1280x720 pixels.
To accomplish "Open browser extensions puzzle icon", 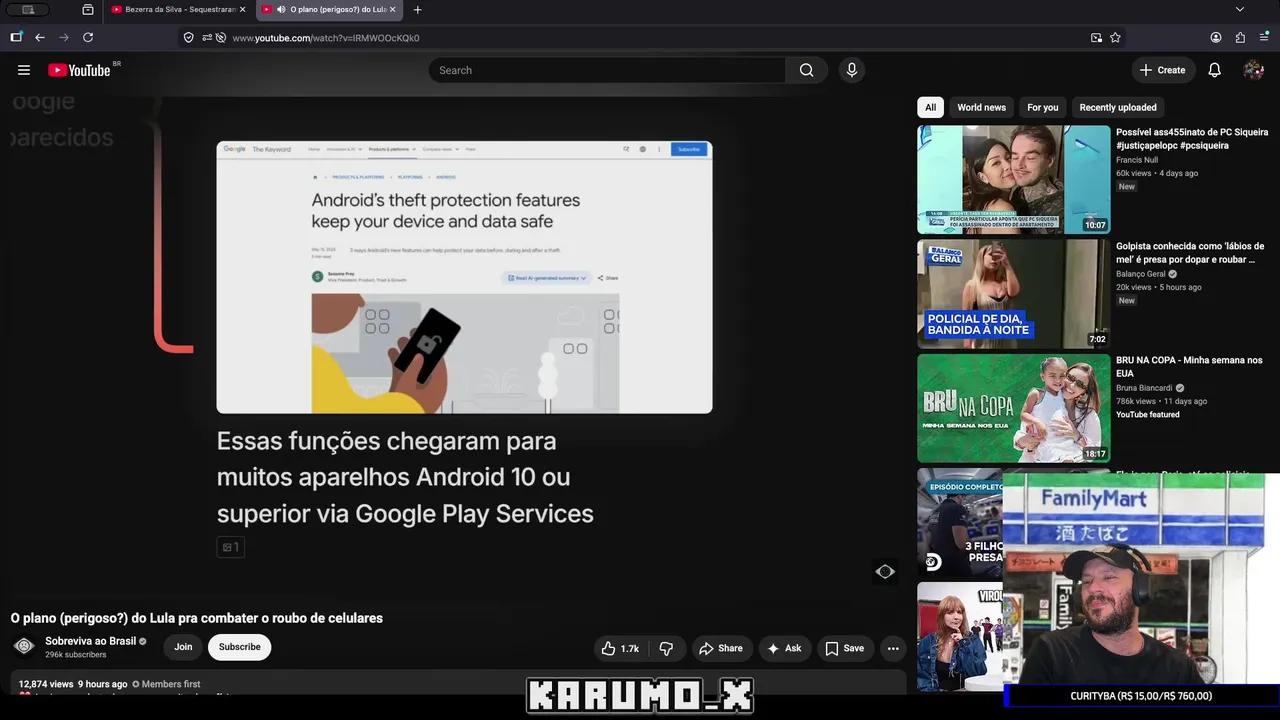I will [x=1240, y=37].
